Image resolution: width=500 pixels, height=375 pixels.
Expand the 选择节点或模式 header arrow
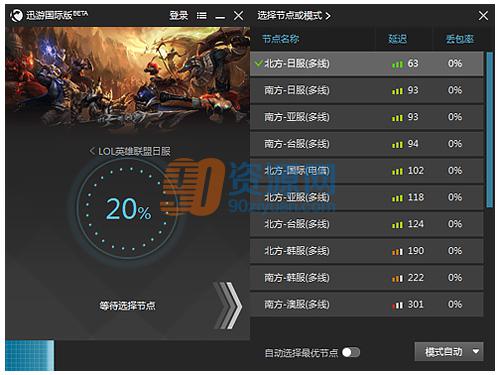tap(328, 16)
